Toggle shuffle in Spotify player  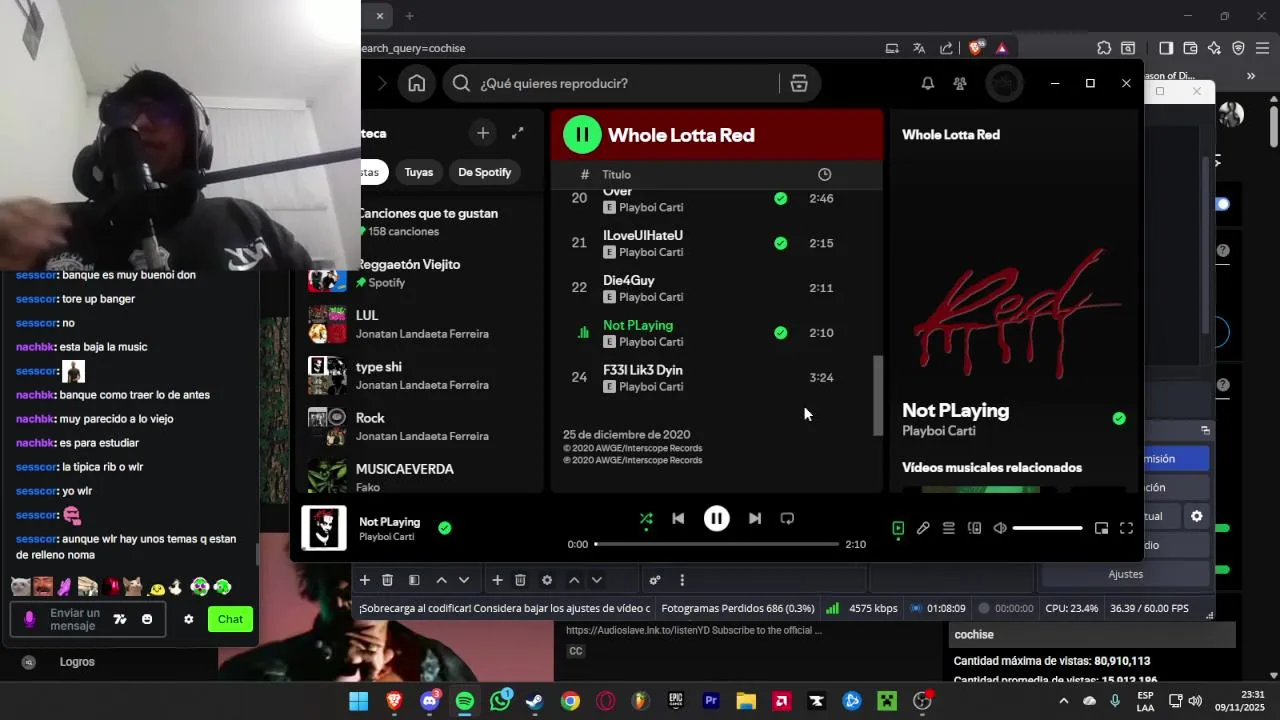pyautogui.click(x=646, y=518)
